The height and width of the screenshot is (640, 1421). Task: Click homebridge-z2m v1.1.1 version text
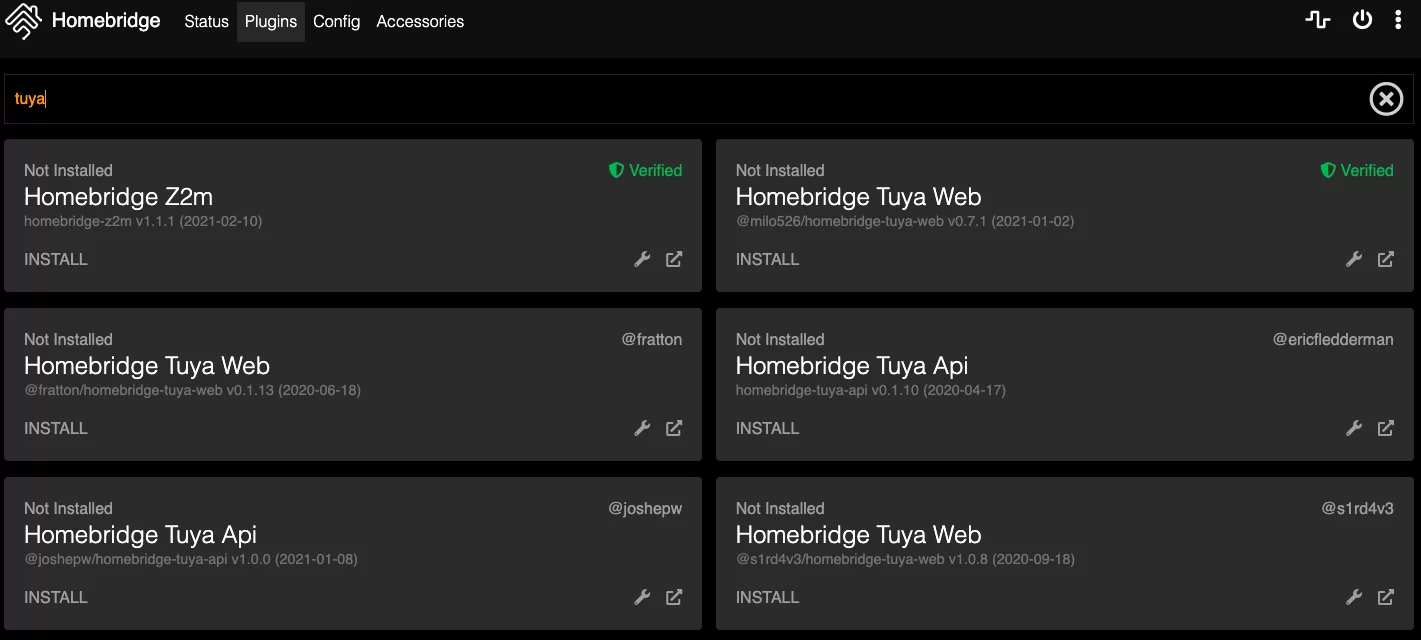click(143, 221)
